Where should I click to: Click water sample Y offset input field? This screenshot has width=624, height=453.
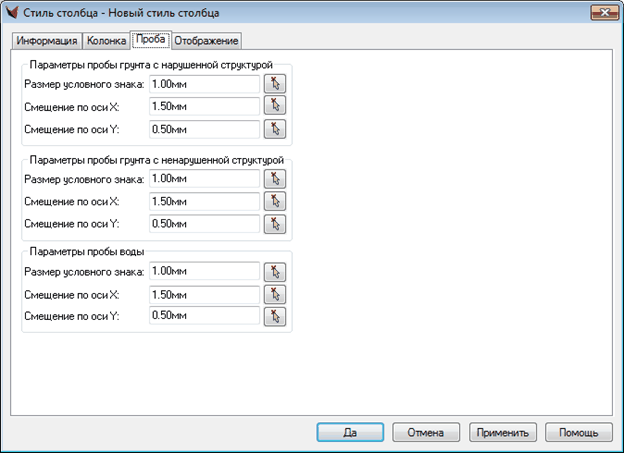[203, 317]
